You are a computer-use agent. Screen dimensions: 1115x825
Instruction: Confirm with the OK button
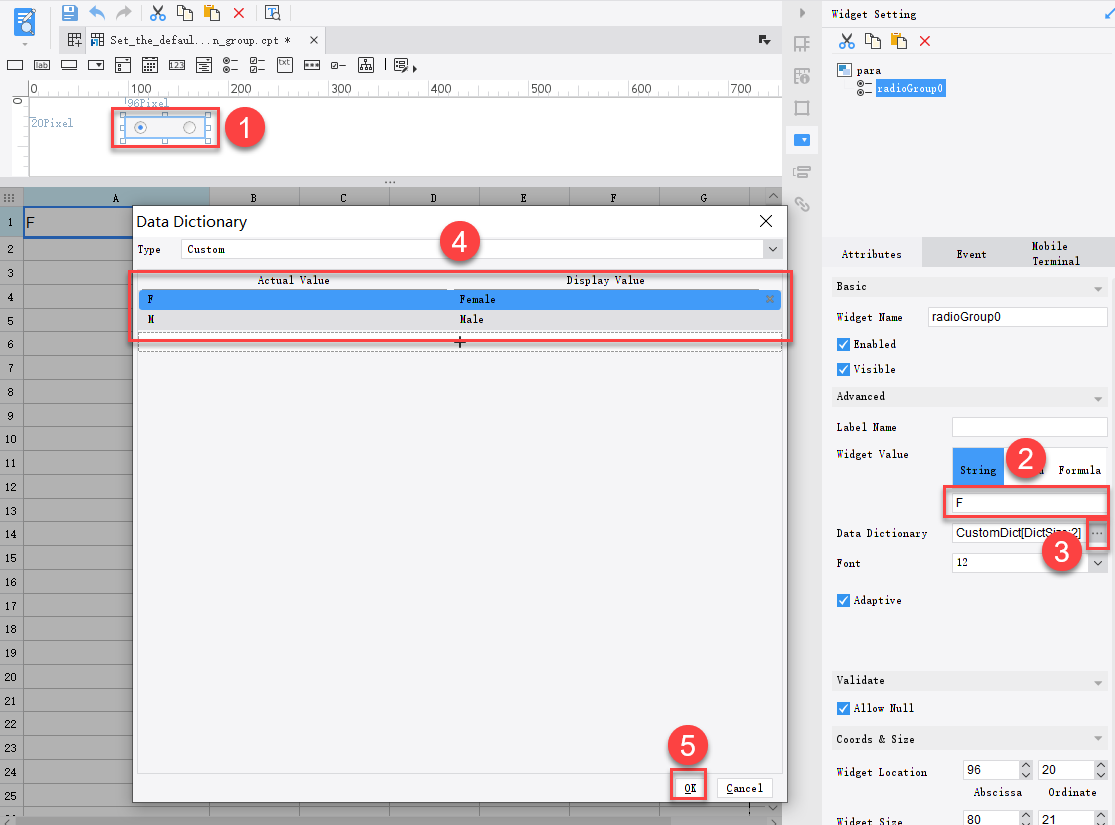(x=688, y=788)
